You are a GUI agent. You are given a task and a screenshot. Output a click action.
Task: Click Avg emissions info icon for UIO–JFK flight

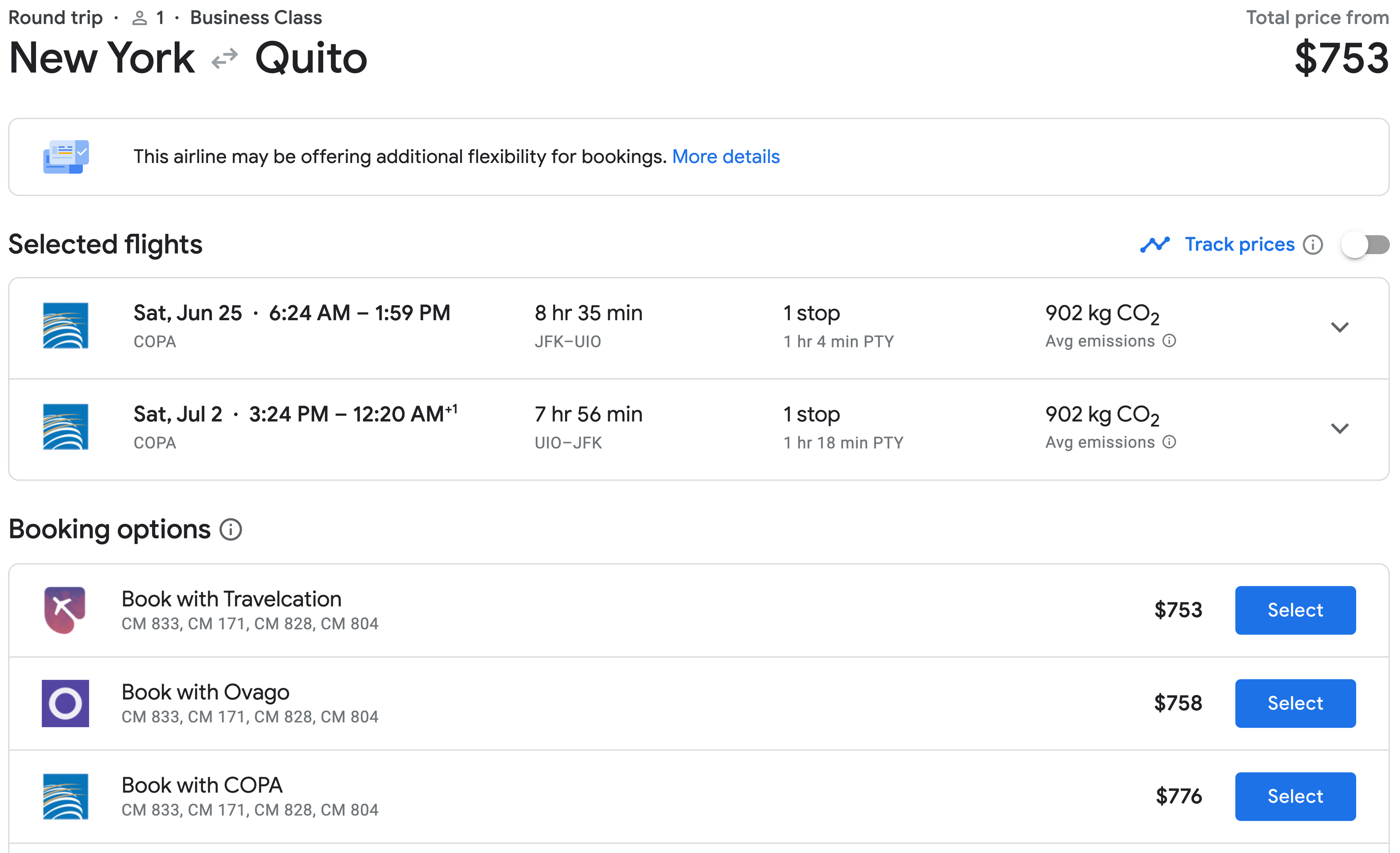1169,442
